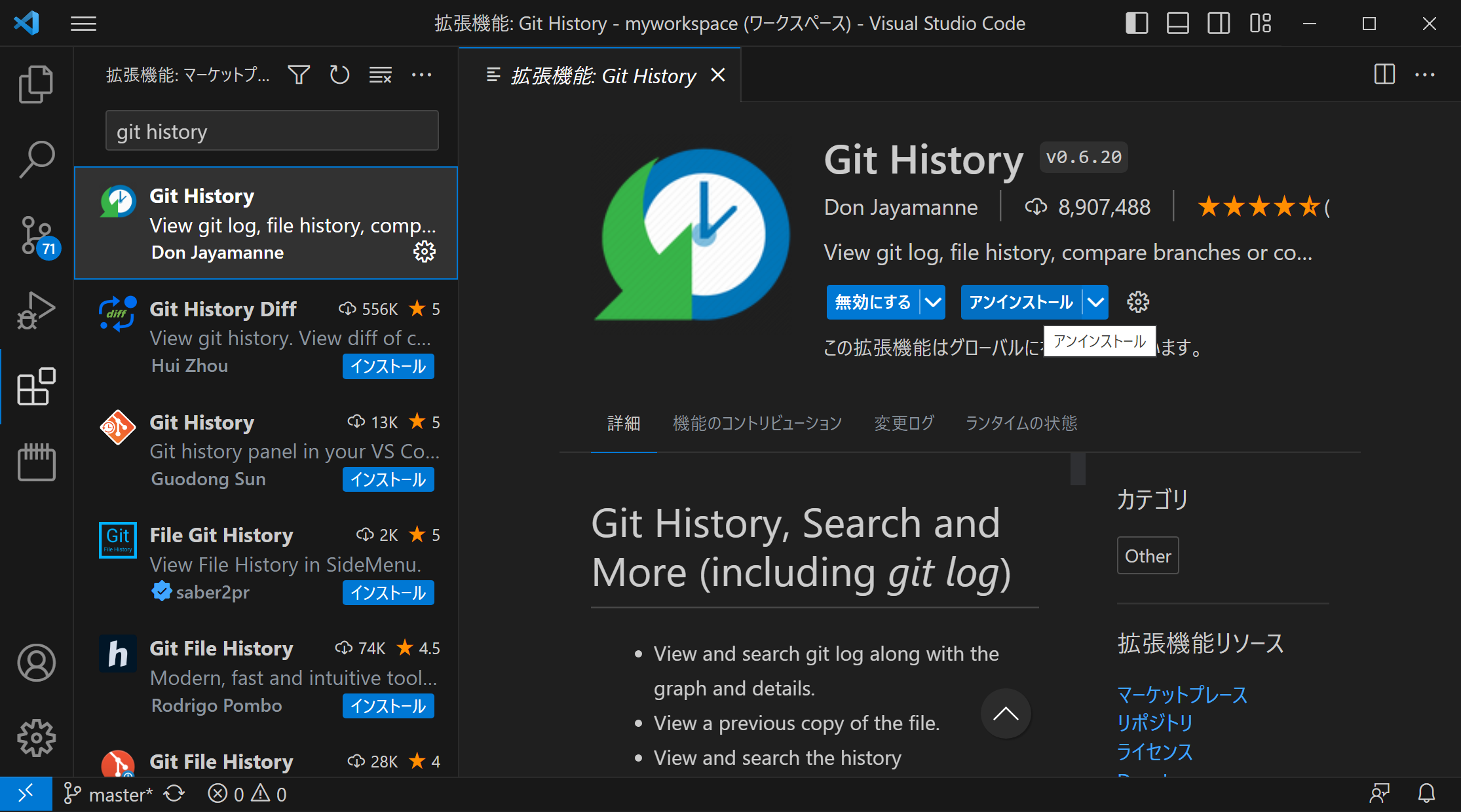Open the hamburger application menu
1461x812 pixels.
point(83,24)
